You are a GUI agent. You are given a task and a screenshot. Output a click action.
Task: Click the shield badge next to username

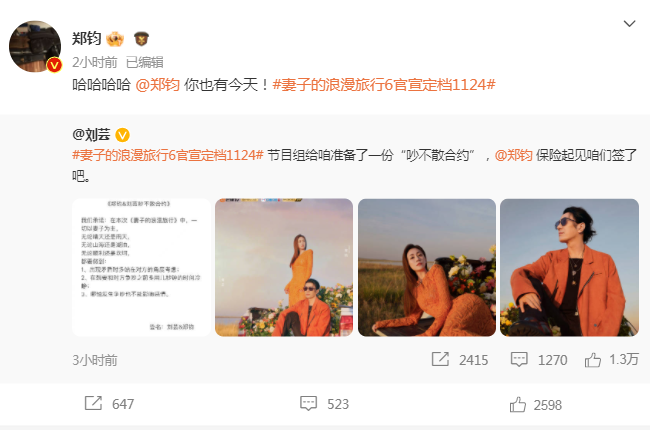(x=141, y=39)
